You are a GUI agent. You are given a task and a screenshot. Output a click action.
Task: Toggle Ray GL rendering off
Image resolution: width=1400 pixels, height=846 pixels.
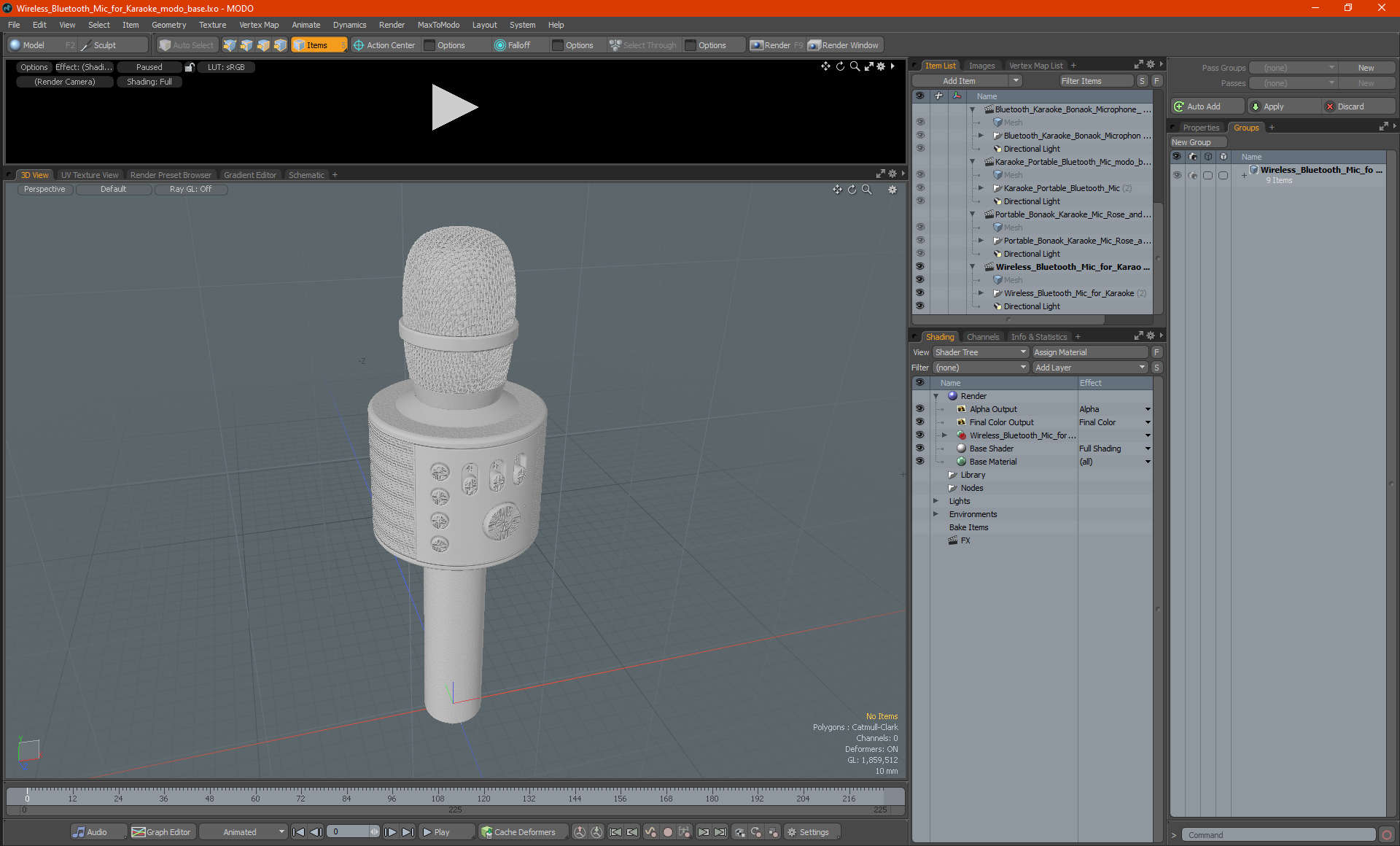(x=189, y=189)
